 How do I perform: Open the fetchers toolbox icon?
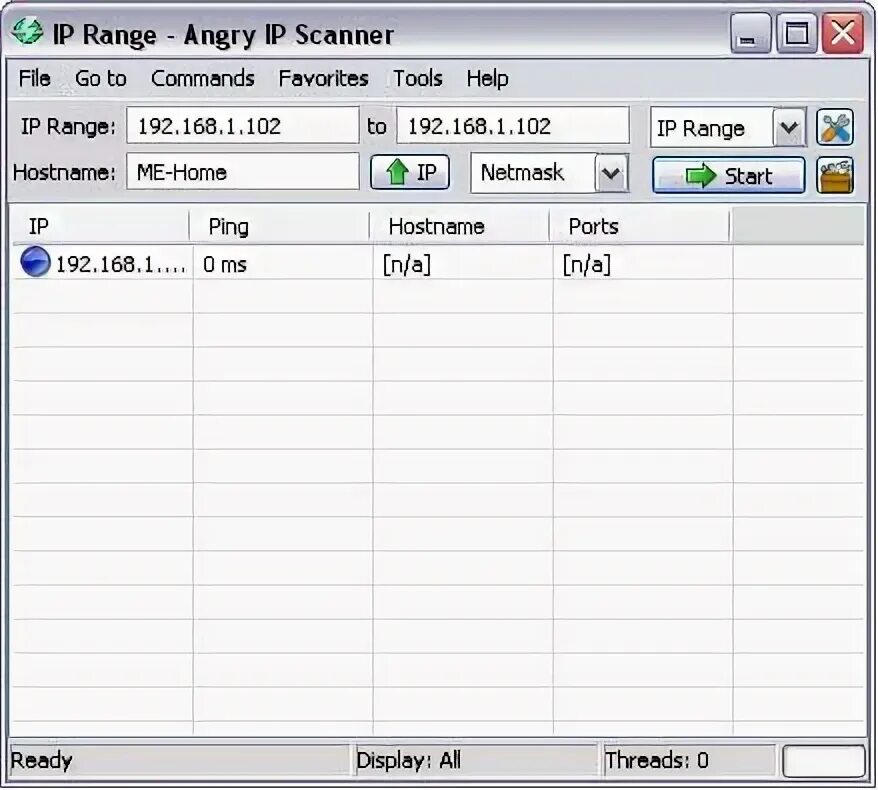point(834,175)
